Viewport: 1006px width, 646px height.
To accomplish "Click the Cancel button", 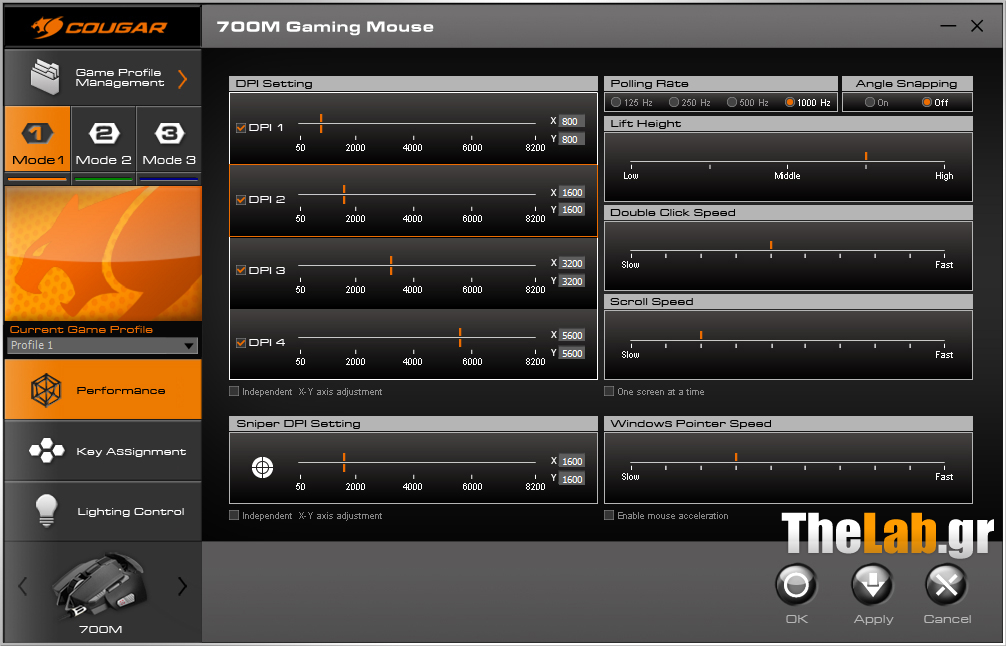I will 946,585.
